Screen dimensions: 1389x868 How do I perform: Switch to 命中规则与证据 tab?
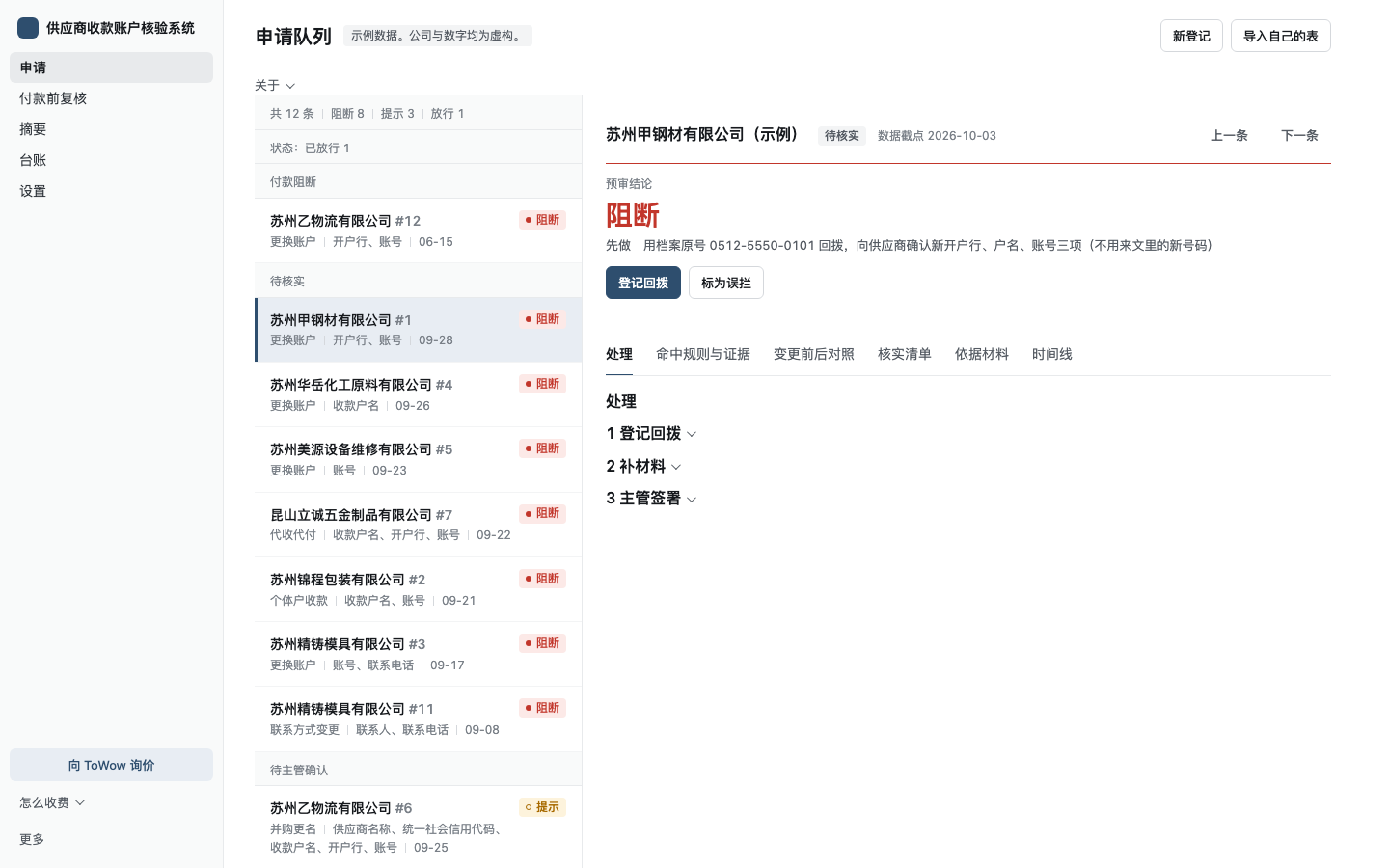point(703,354)
